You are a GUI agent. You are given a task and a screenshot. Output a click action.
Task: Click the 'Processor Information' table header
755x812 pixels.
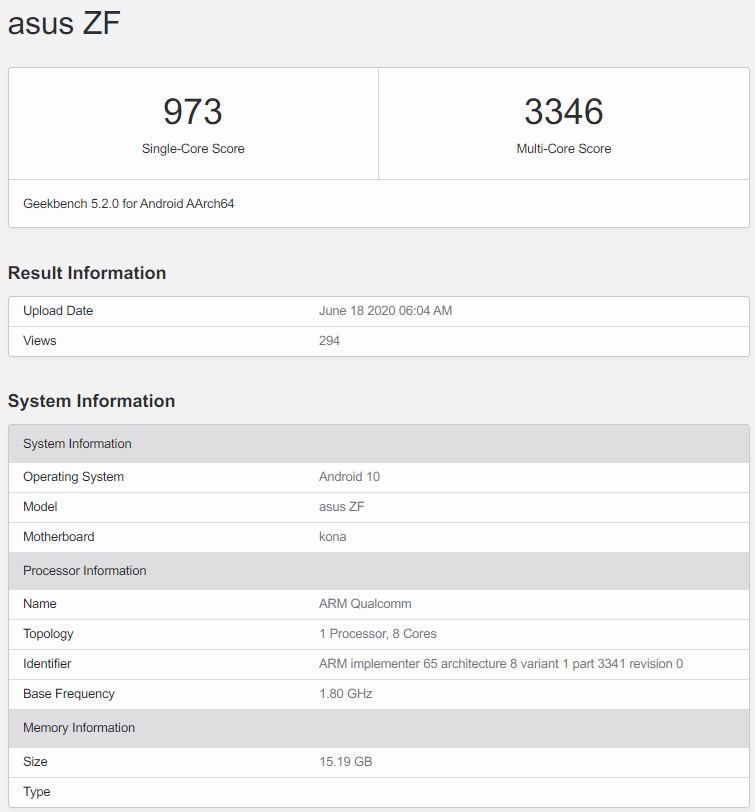click(x=379, y=571)
